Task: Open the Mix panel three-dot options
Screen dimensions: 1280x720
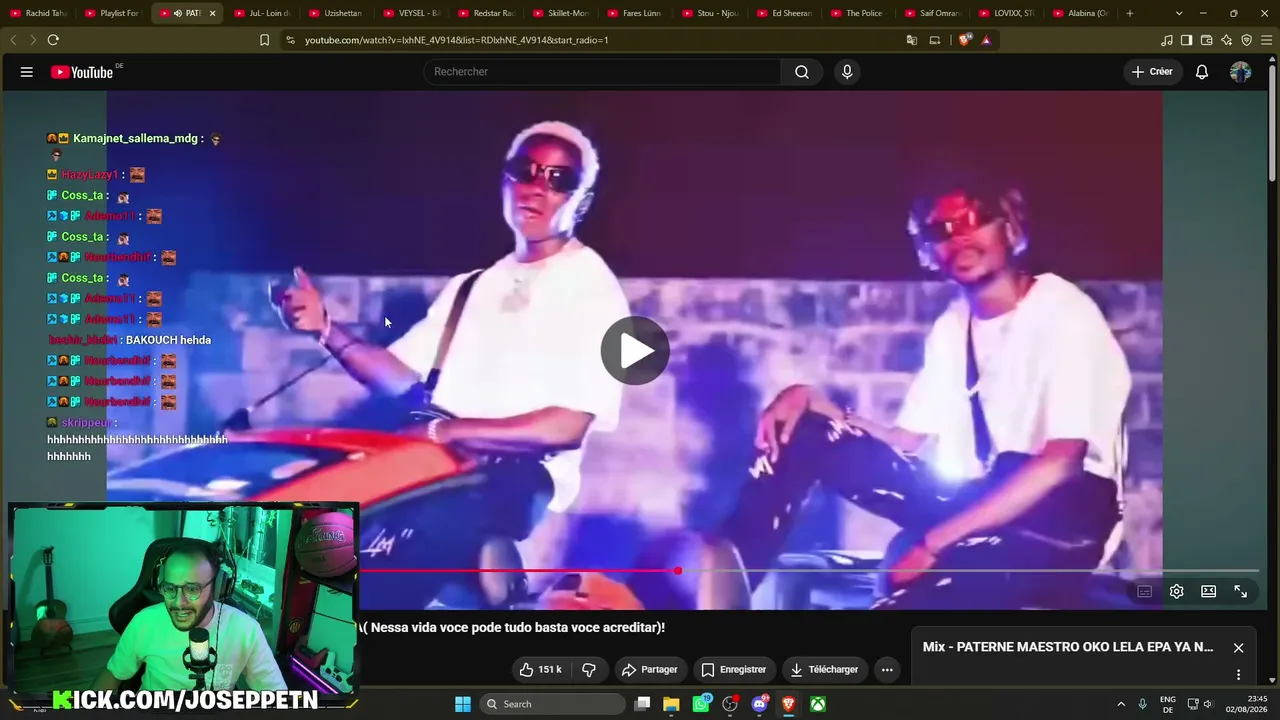Action: (x=1238, y=675)
